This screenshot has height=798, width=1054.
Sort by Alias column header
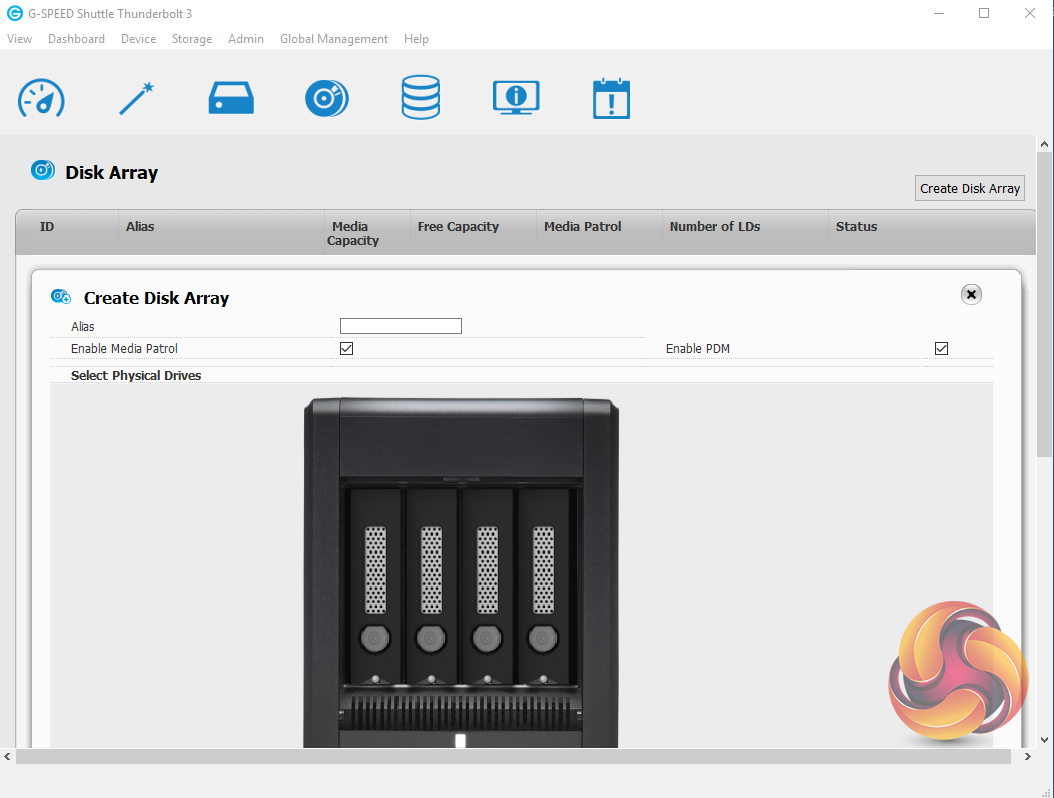(221, 232)
